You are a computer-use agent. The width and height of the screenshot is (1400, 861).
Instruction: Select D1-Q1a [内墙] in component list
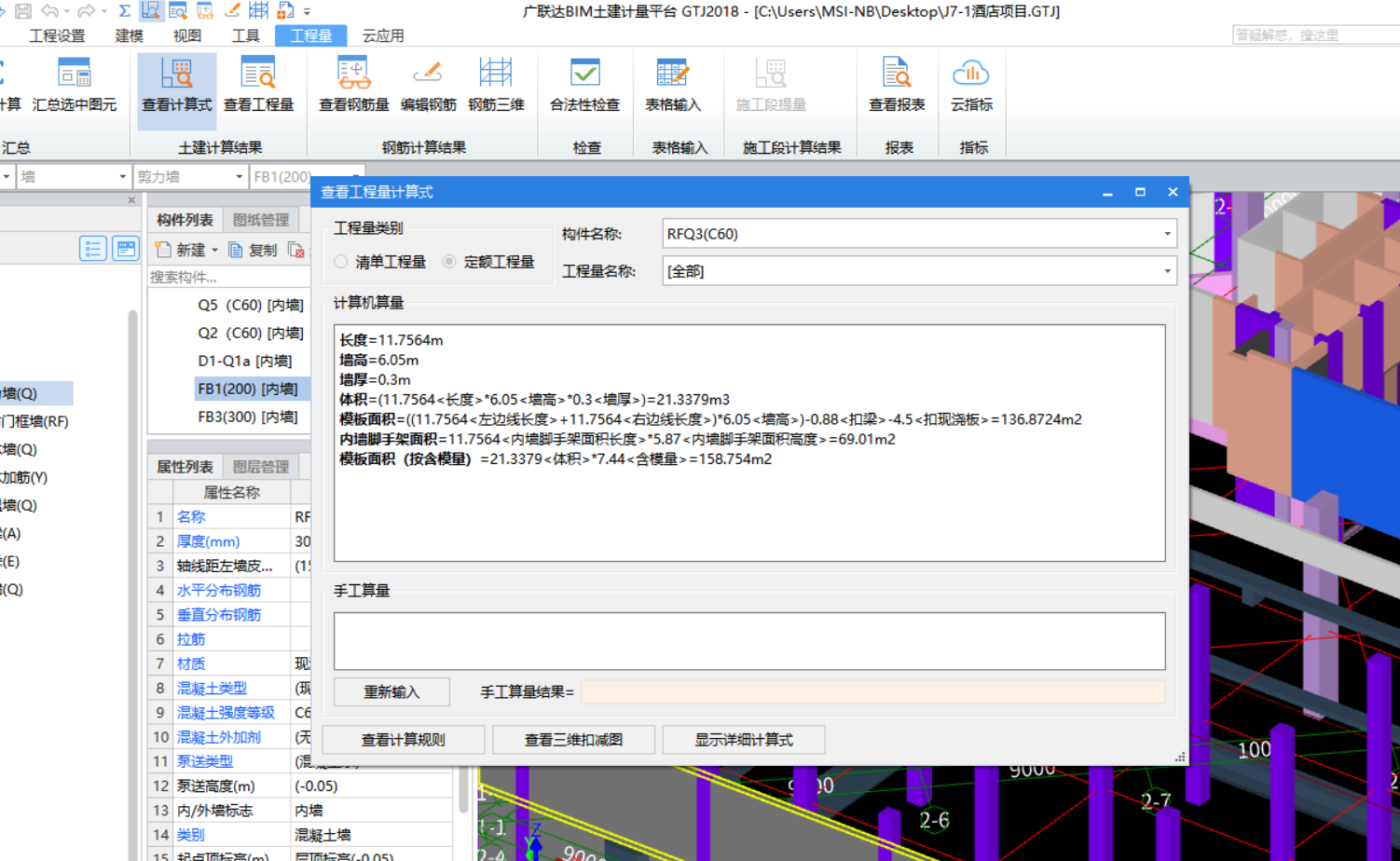click(x=245, y=361)
